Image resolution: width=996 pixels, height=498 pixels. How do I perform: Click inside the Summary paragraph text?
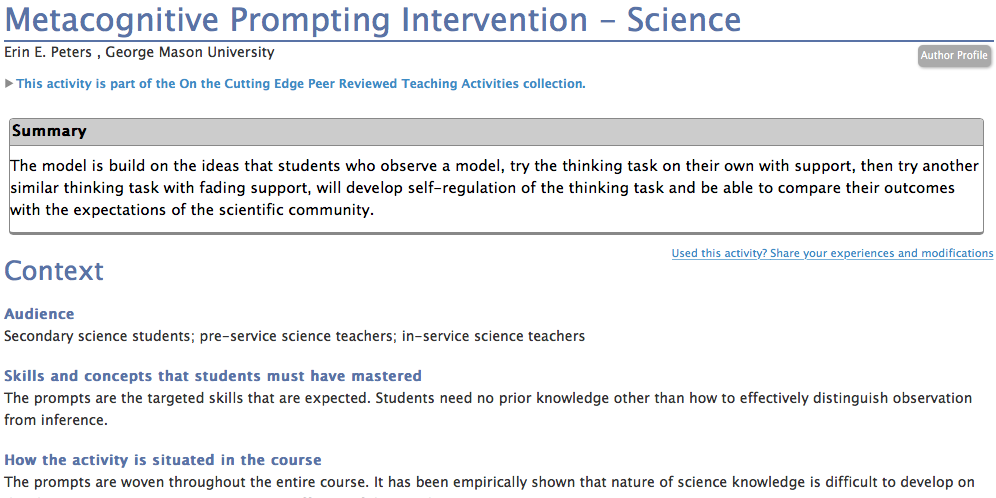click(494, 188)
